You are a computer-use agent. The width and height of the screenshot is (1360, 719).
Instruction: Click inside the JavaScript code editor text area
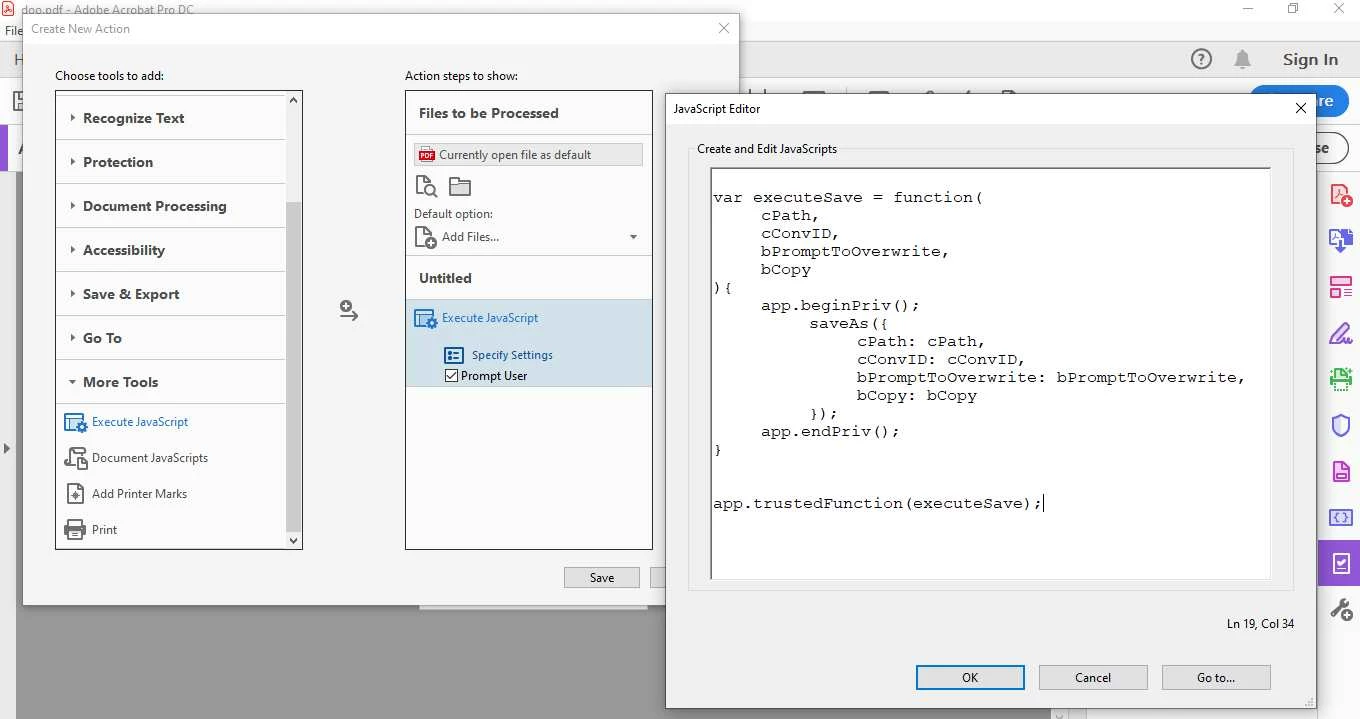tap(991, 374)
